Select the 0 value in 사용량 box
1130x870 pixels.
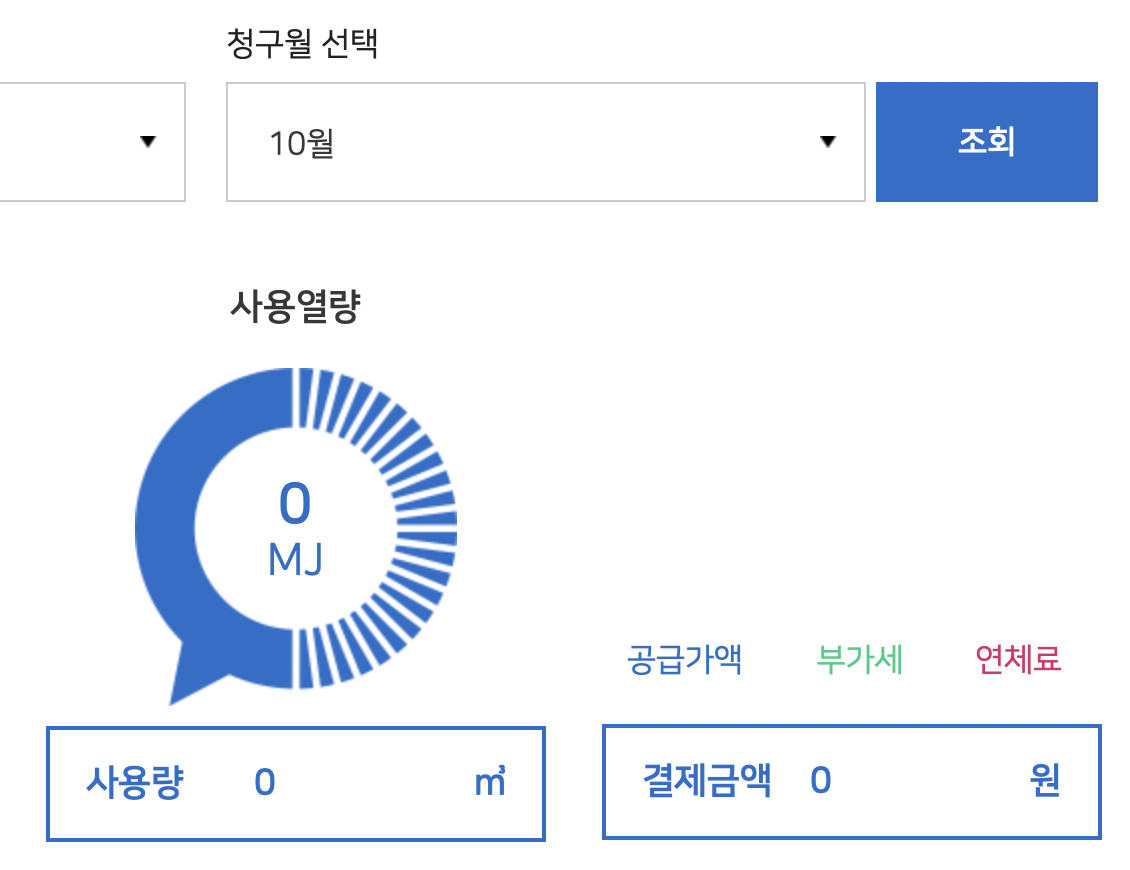pyautogui.click(x=263, y=784)
